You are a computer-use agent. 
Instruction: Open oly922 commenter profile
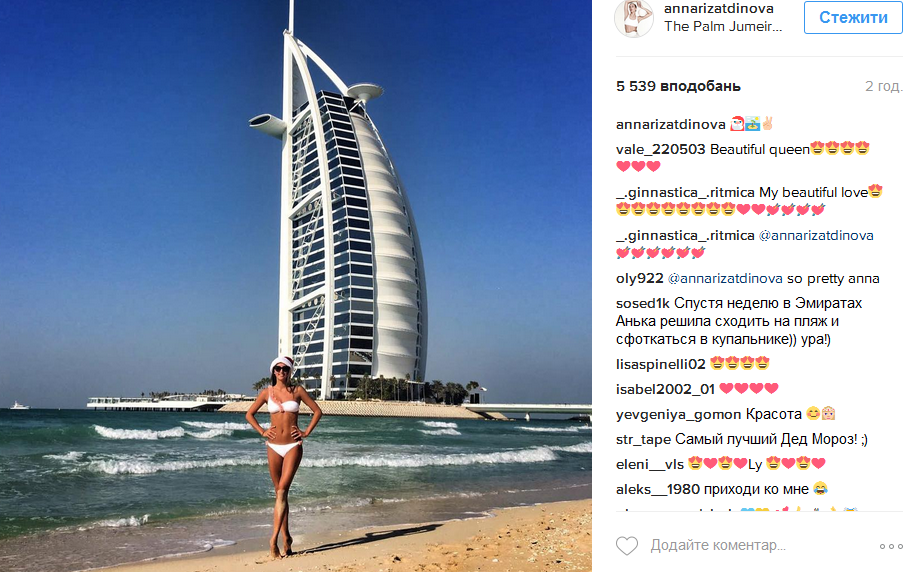(640, 278)
